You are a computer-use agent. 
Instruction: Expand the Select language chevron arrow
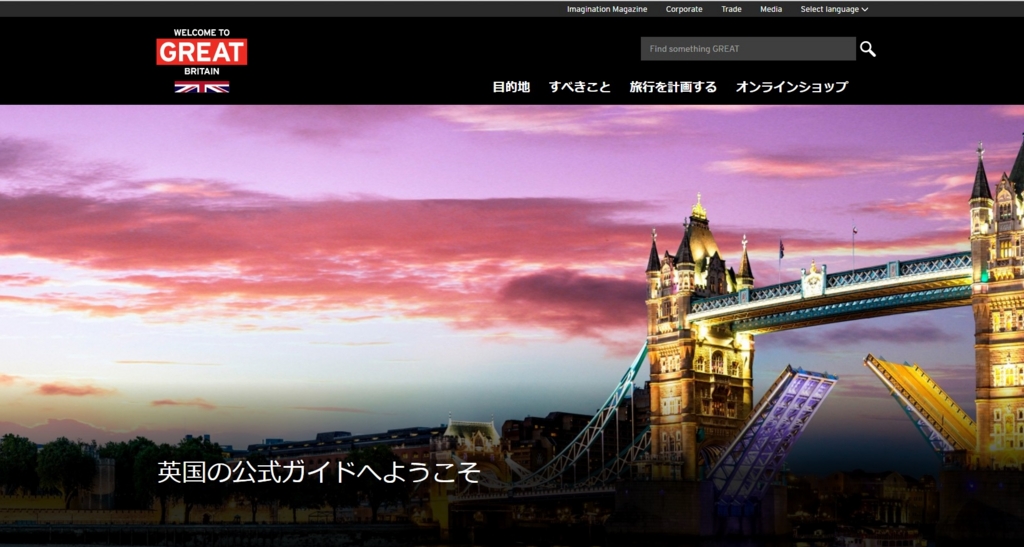[865, 9]
